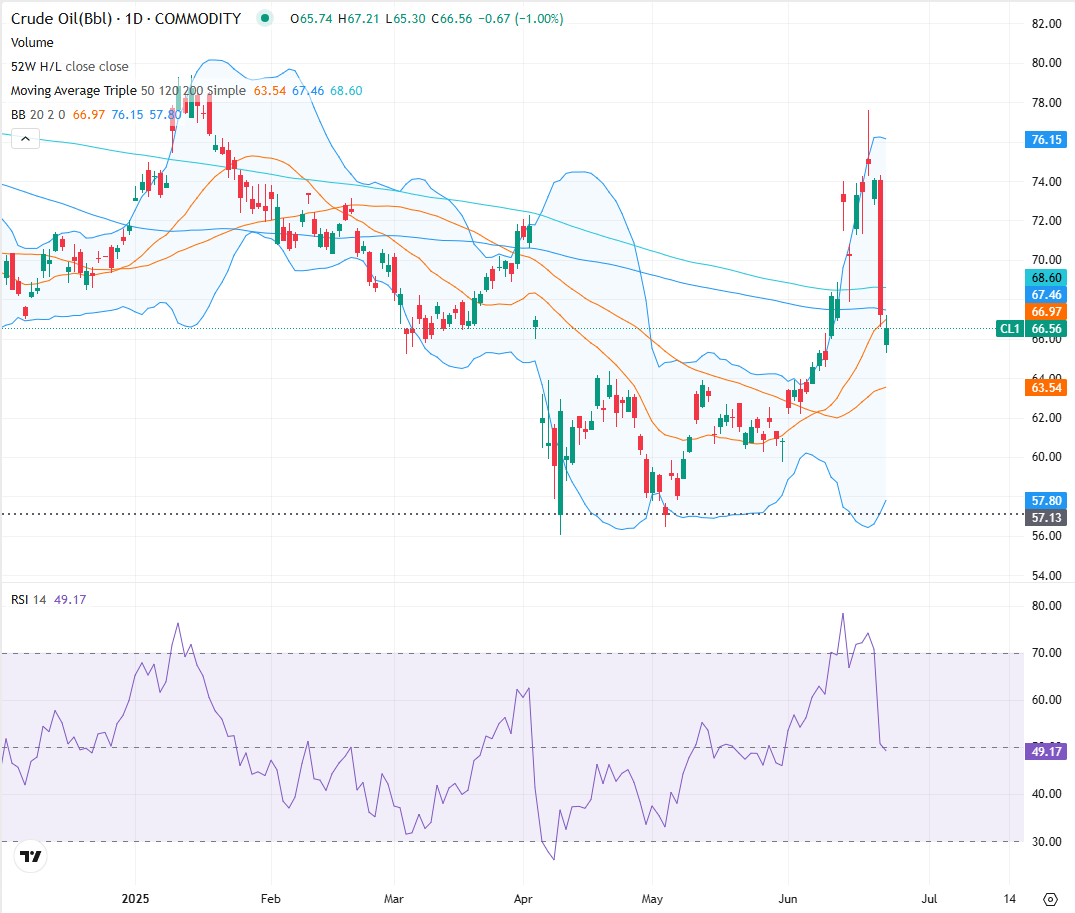Select the Moving Average Triple legend
The image size is (1075, 913).
tap(128, 91)
